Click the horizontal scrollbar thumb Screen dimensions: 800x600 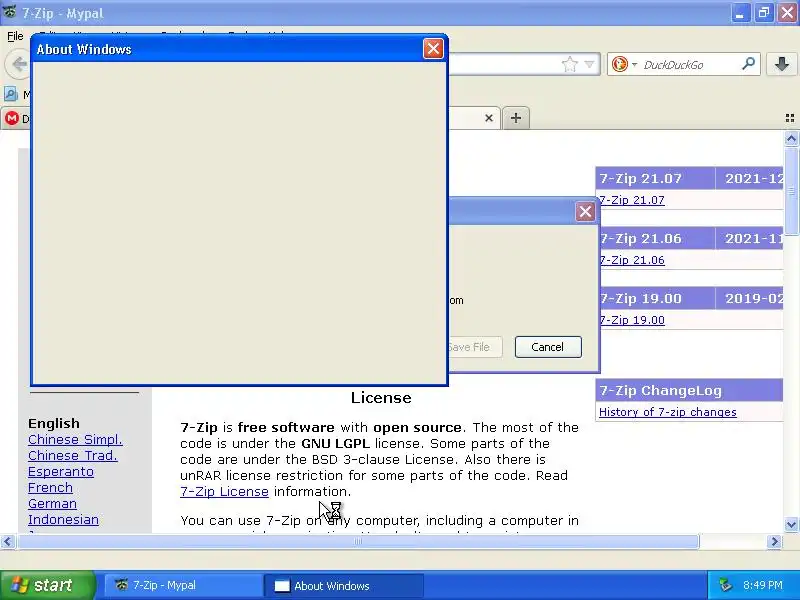coord(358,541)
